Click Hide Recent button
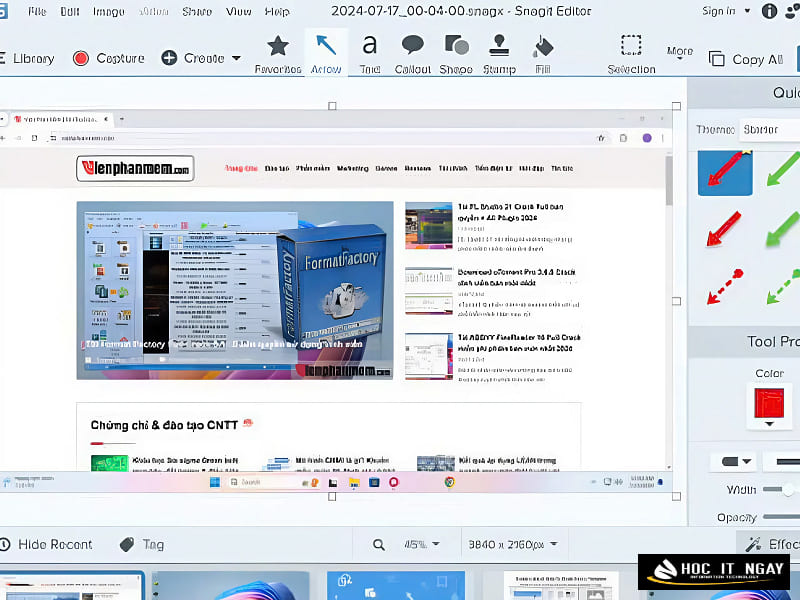This screenshot has height=600, width=800. click(x=46, y=544)
